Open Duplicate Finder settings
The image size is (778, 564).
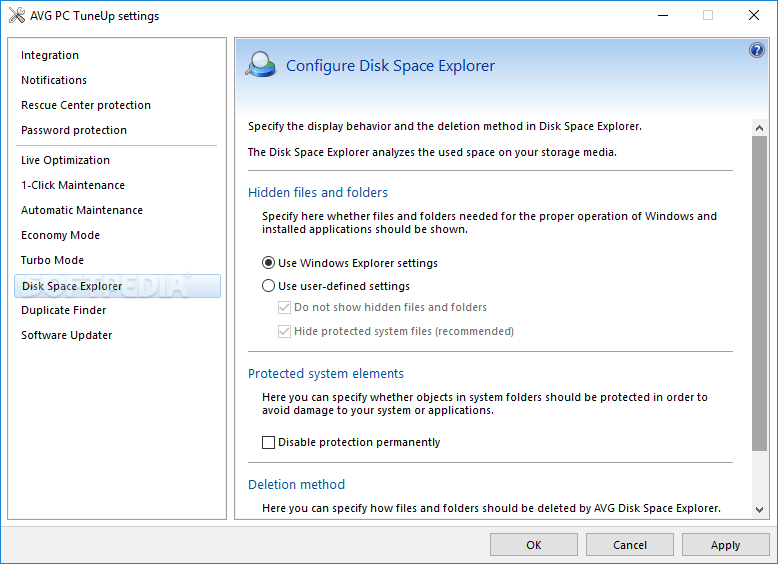[x=64, y=310]
